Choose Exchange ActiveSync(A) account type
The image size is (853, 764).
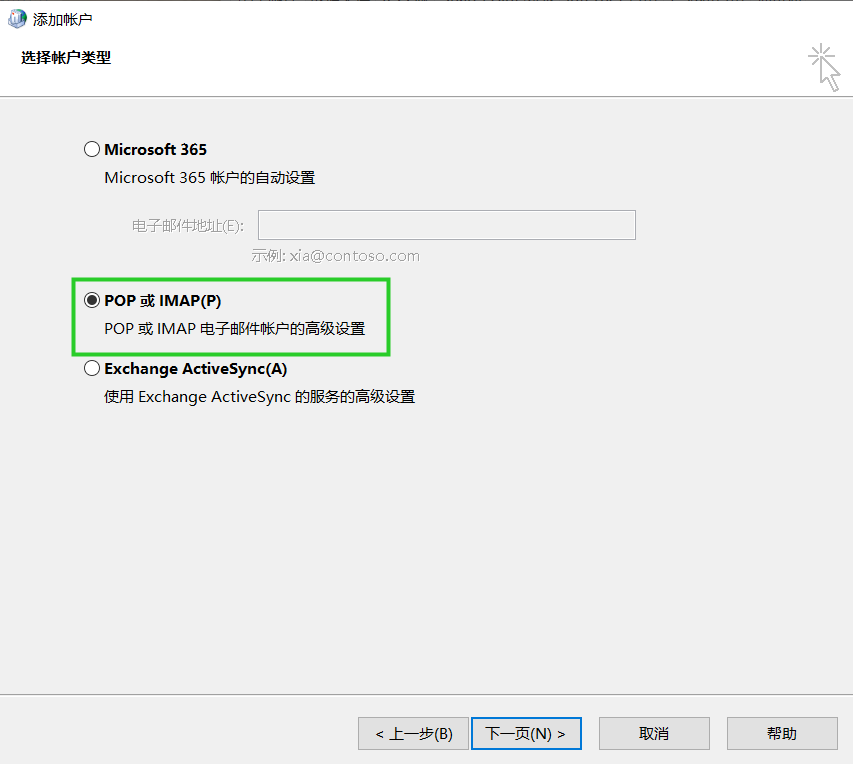point(92,368)
